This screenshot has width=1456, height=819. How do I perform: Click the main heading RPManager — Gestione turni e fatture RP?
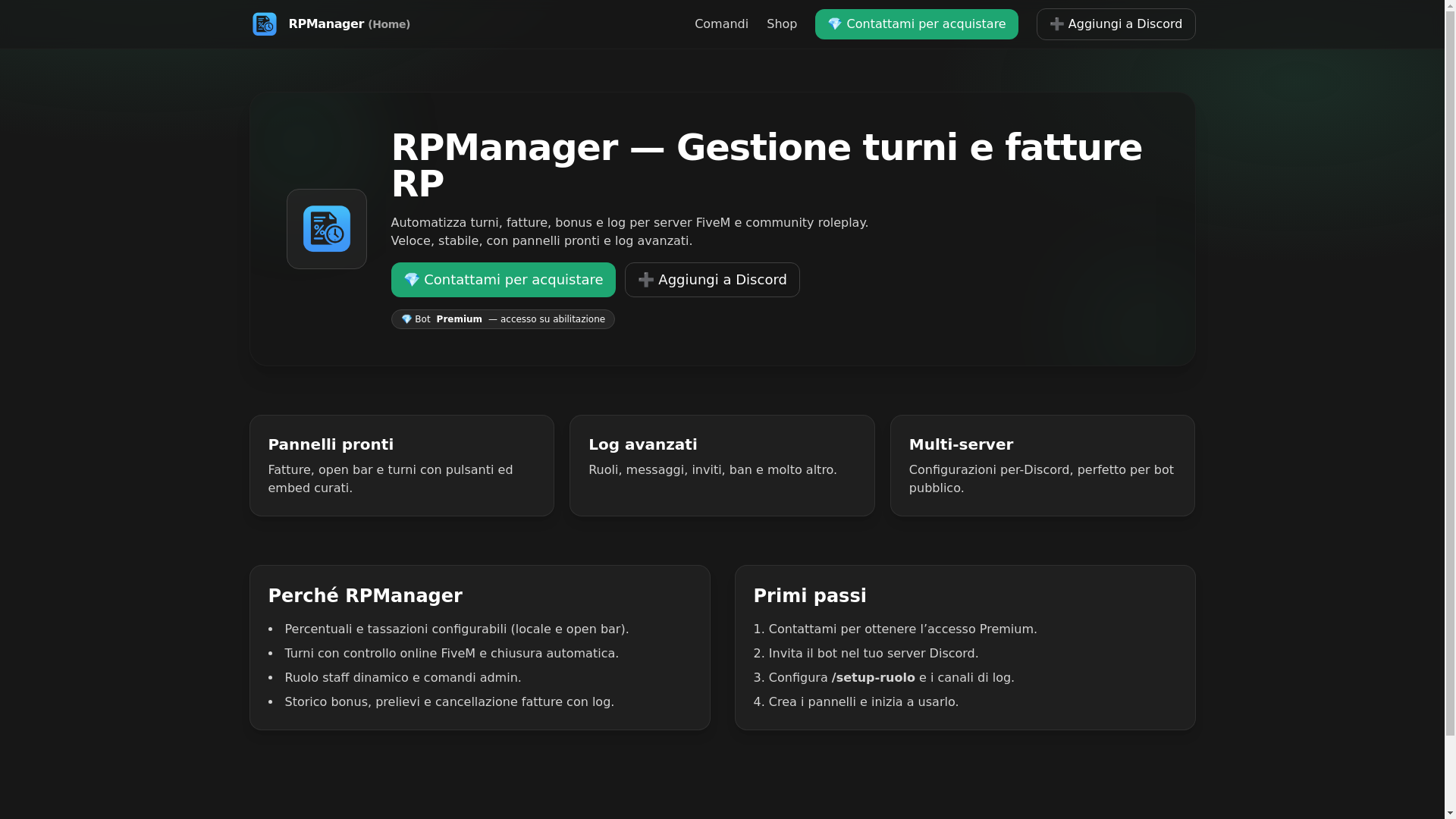click(767, 165)
